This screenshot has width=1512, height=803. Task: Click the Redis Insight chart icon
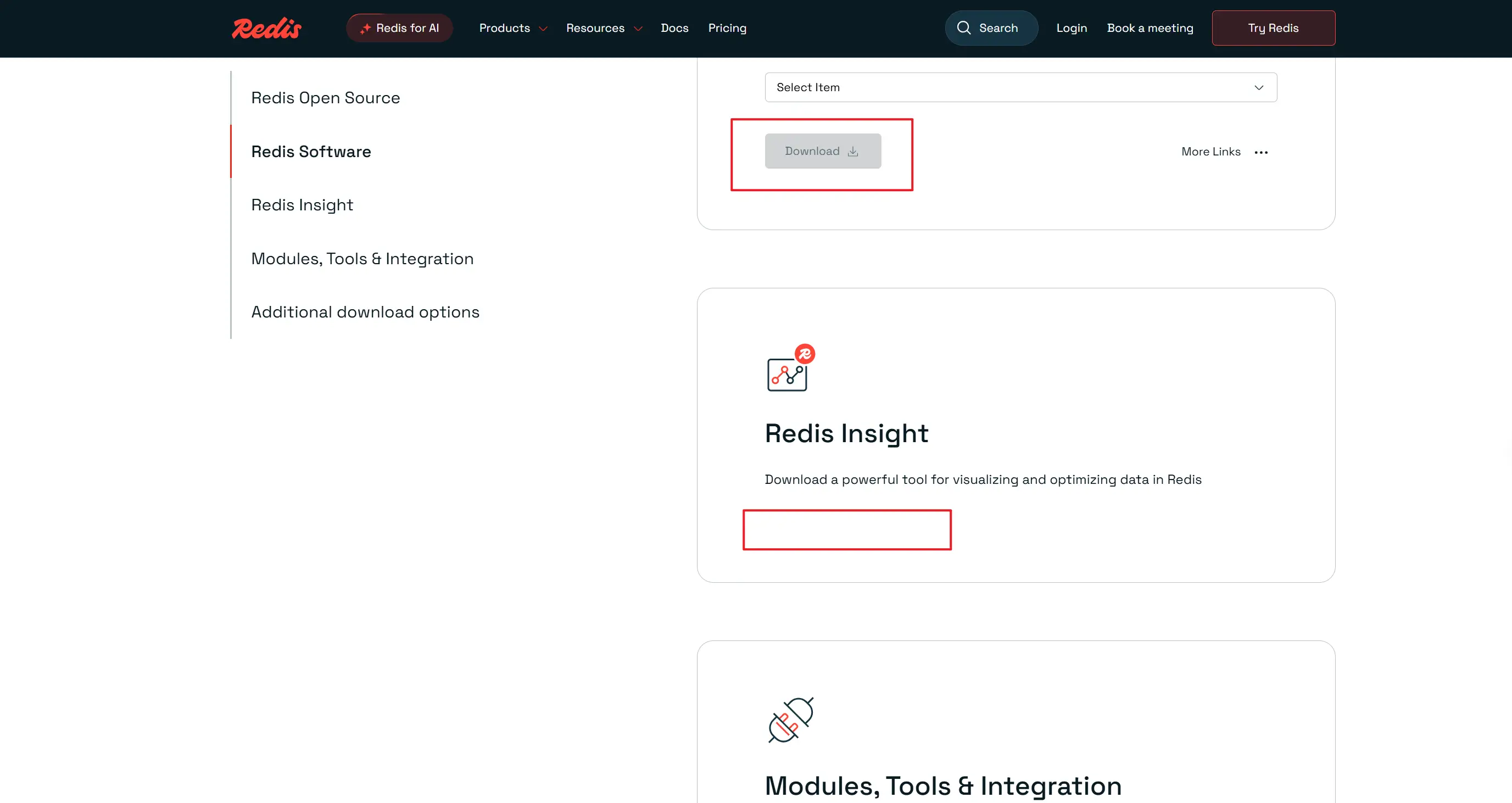[790, 369]
